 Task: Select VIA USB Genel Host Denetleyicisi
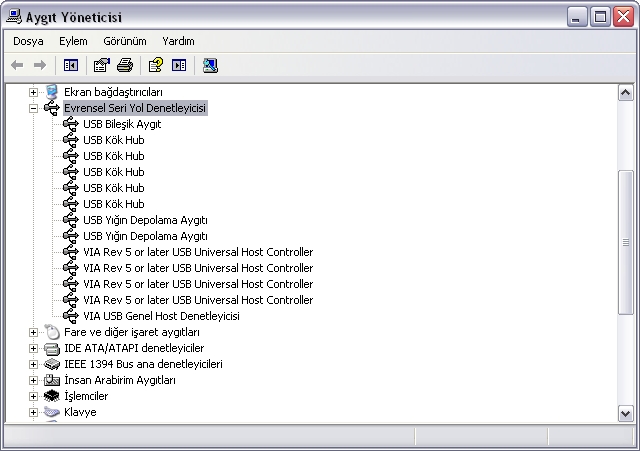(x=161, y=316)
